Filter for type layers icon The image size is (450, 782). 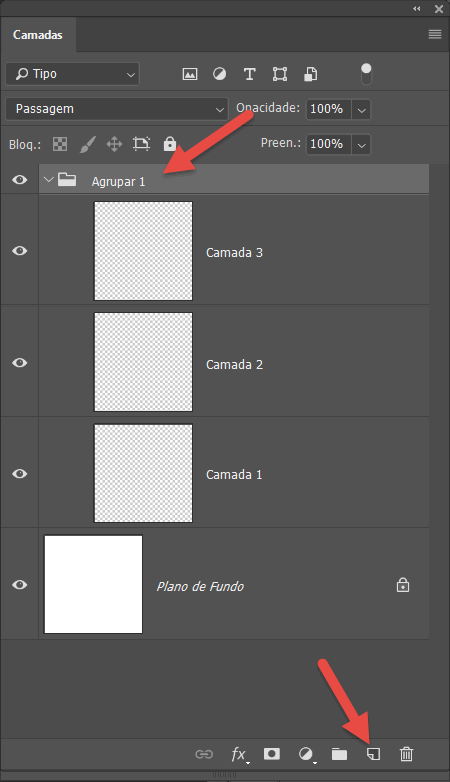pyautogui.click(x=249, y=74)
